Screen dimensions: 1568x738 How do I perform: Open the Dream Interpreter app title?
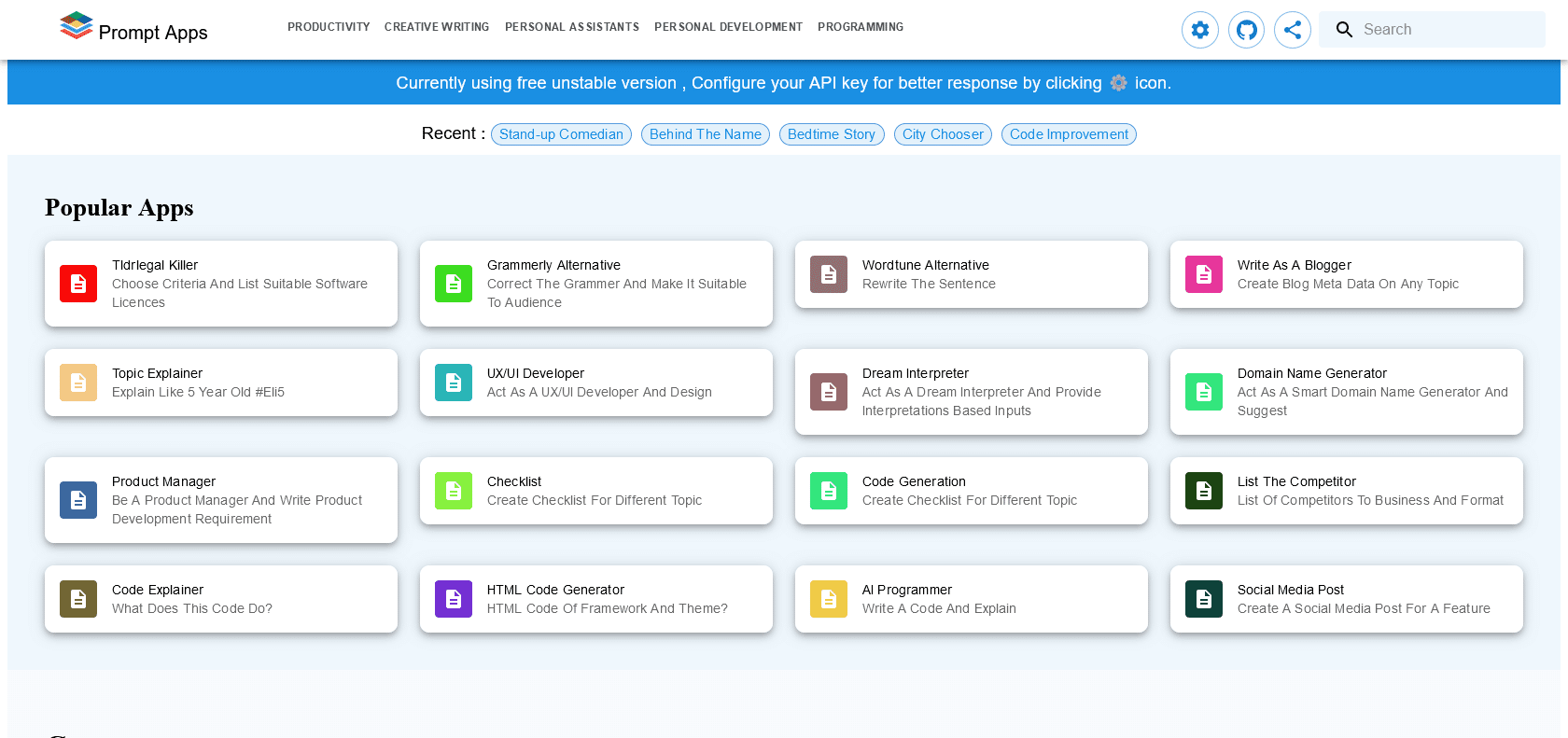tap(916, 373)
